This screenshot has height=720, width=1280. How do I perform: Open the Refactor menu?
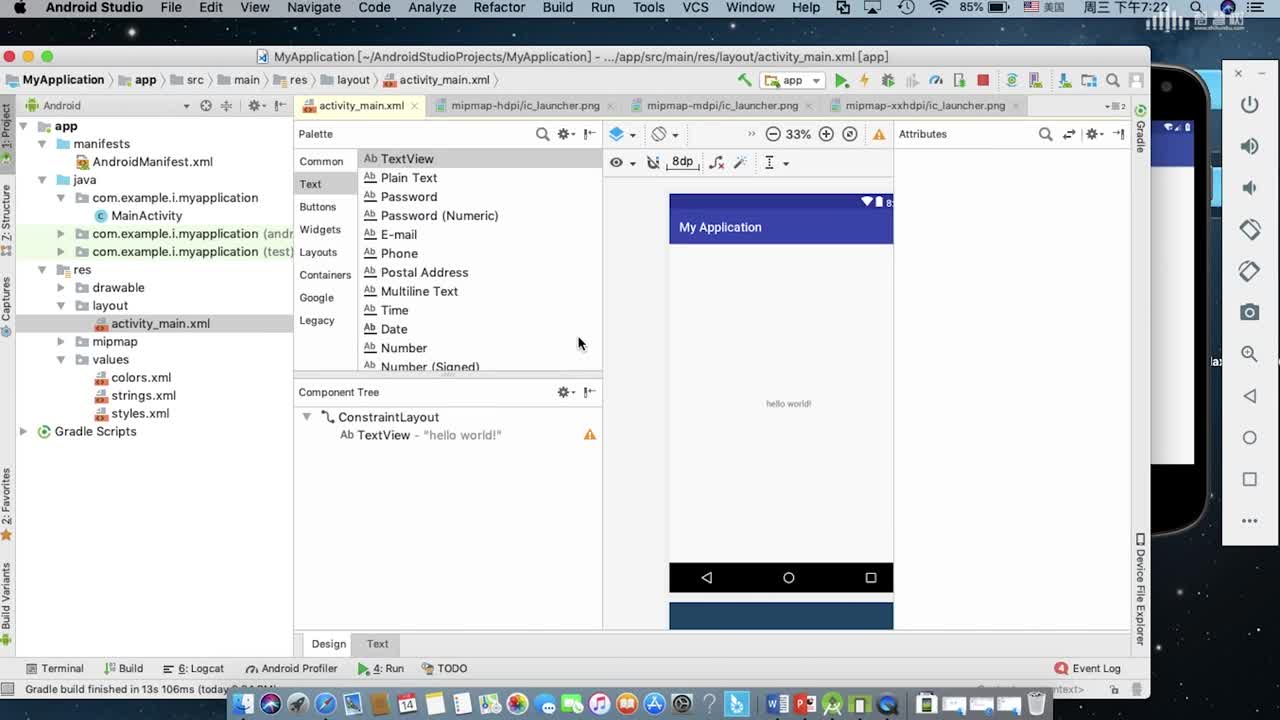(499, 8)
